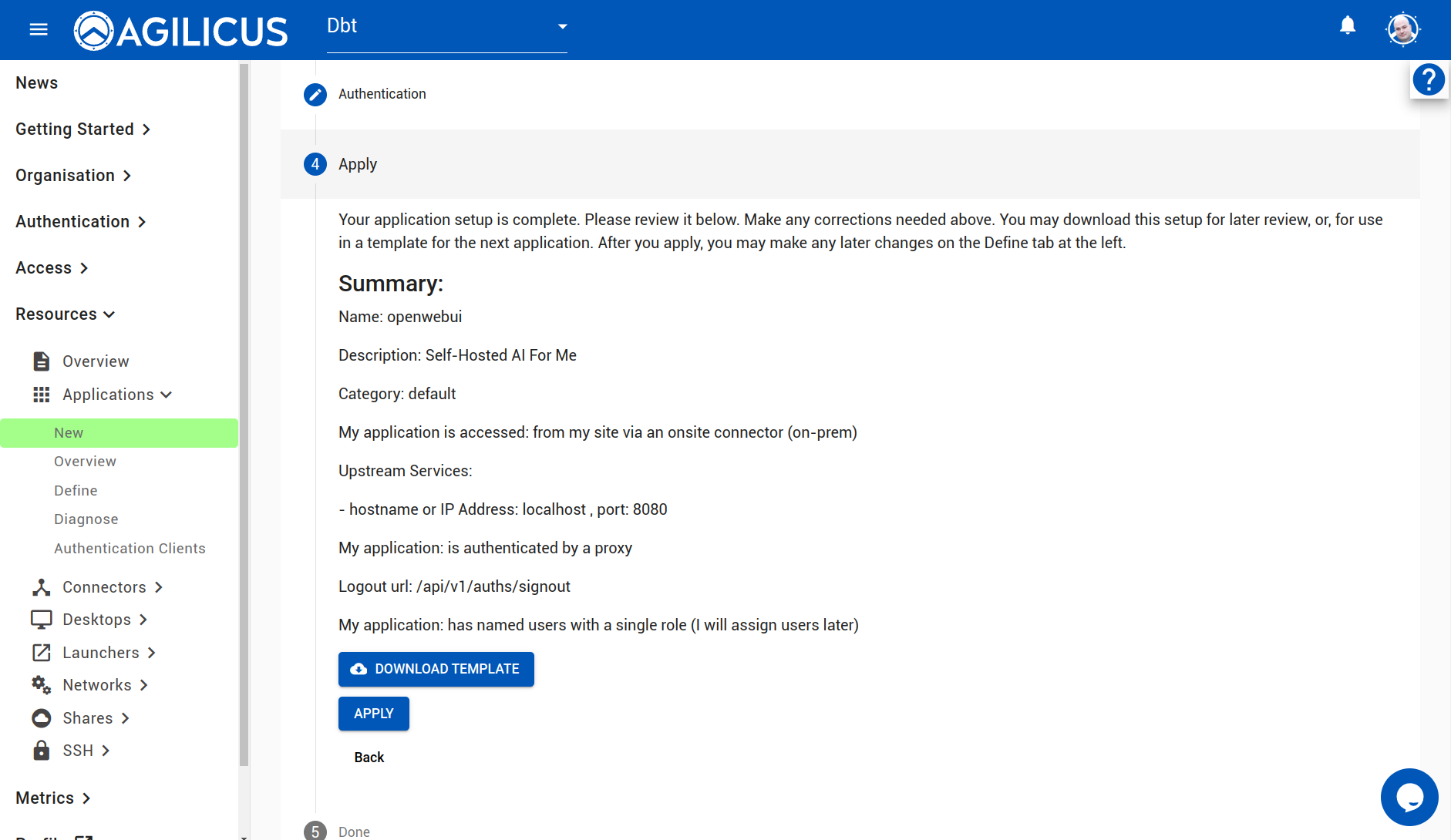
Task: Click the Back button
Action: click(x=369, y=758)
